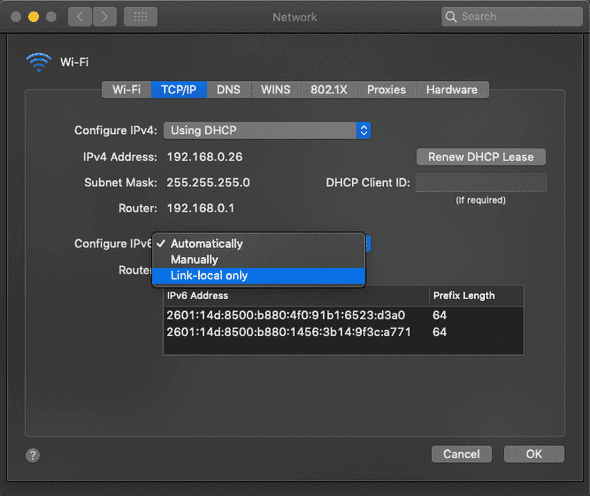
Task: Open the 802.1X tab
Action: click(329, 90)
